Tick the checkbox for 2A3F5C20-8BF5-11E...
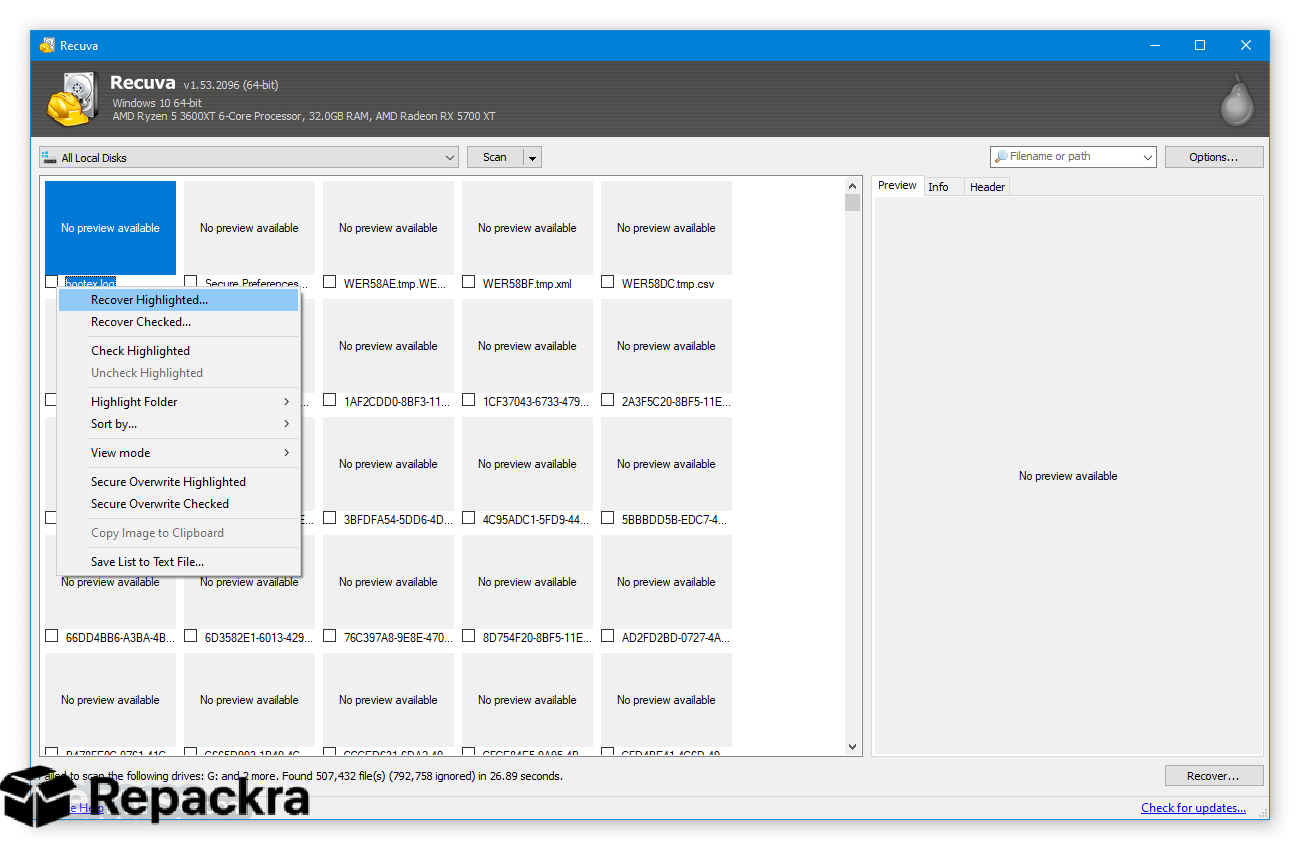Viewport: 1300px width, 850px height. coord(607,401)
